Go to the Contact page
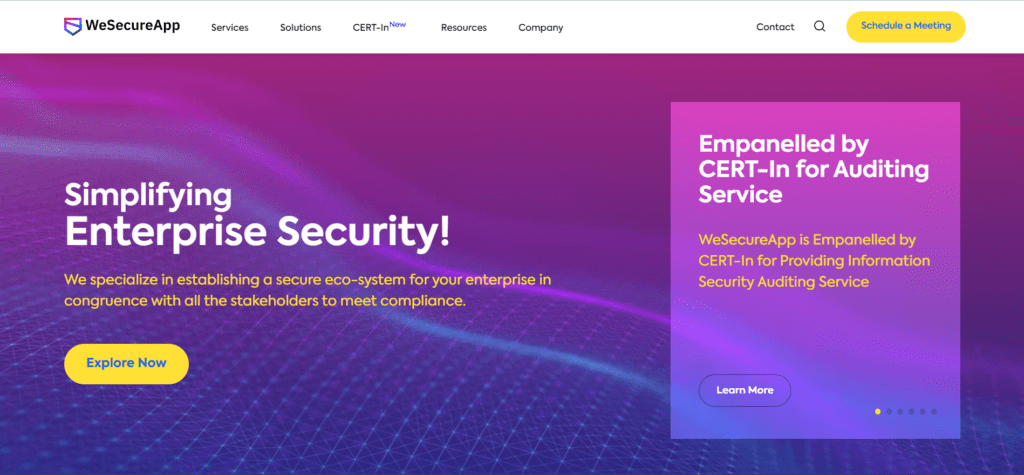The height and width of the screenshot is (475, 1024). click(x=775, y=27)
